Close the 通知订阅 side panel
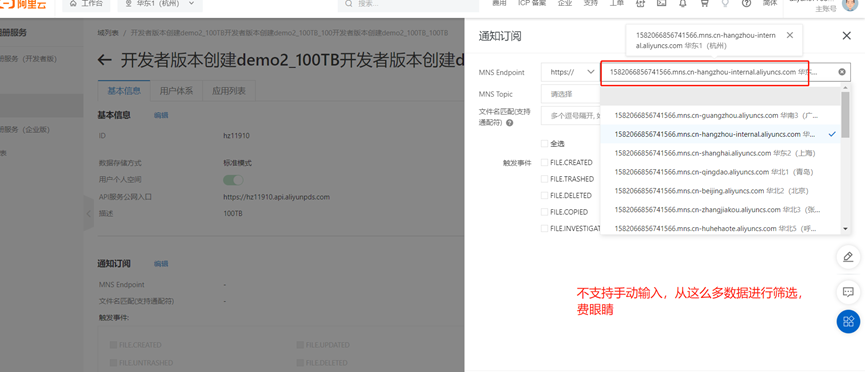The height and width of the screenshot is (372, 865). point(847,36)
